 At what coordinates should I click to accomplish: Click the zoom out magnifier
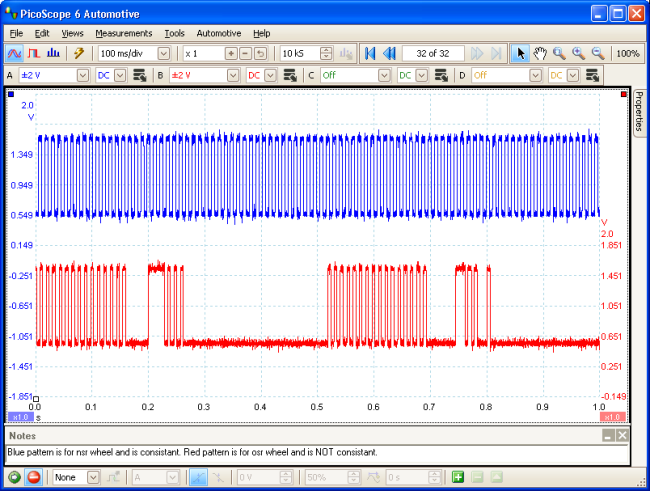[x=597, y=53]
